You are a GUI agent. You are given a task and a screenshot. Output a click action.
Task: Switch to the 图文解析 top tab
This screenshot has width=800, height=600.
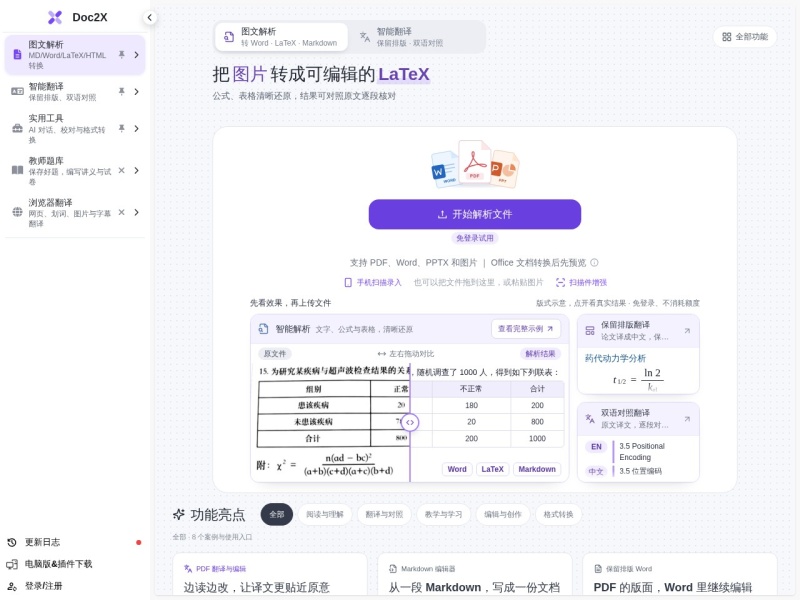[281, 37]
